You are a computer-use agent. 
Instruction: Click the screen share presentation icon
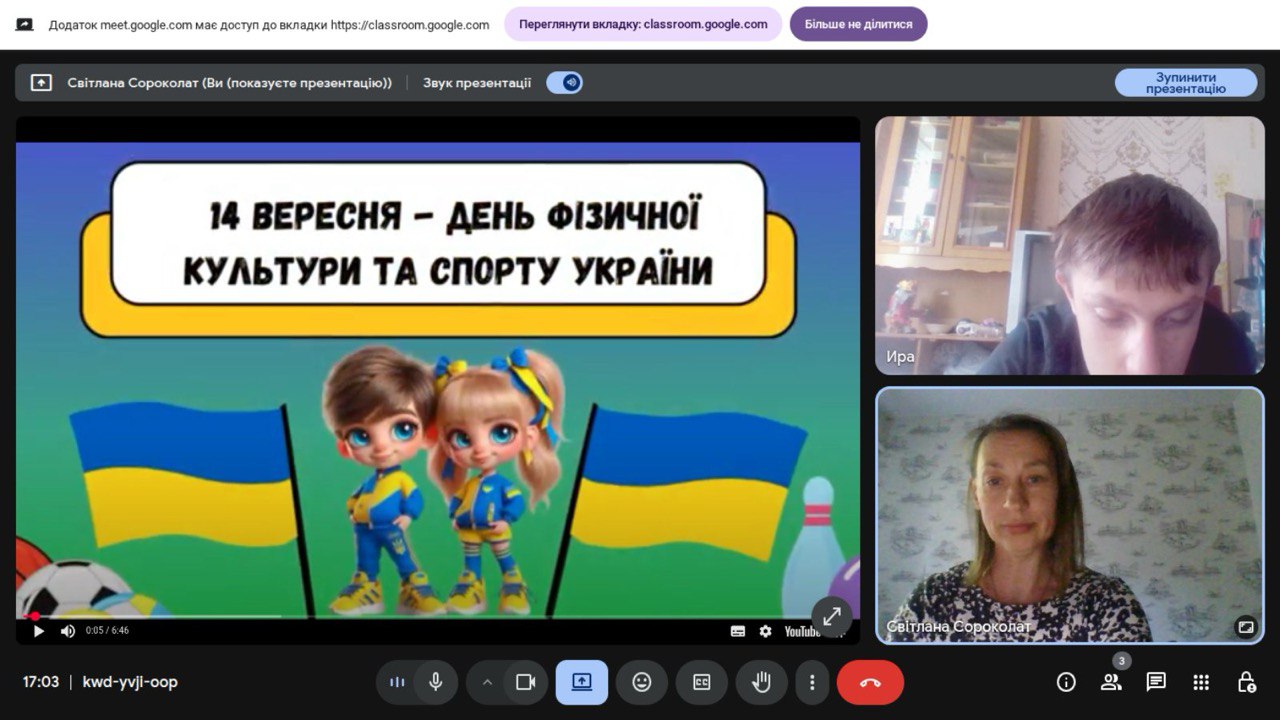[x=582, y=682]
